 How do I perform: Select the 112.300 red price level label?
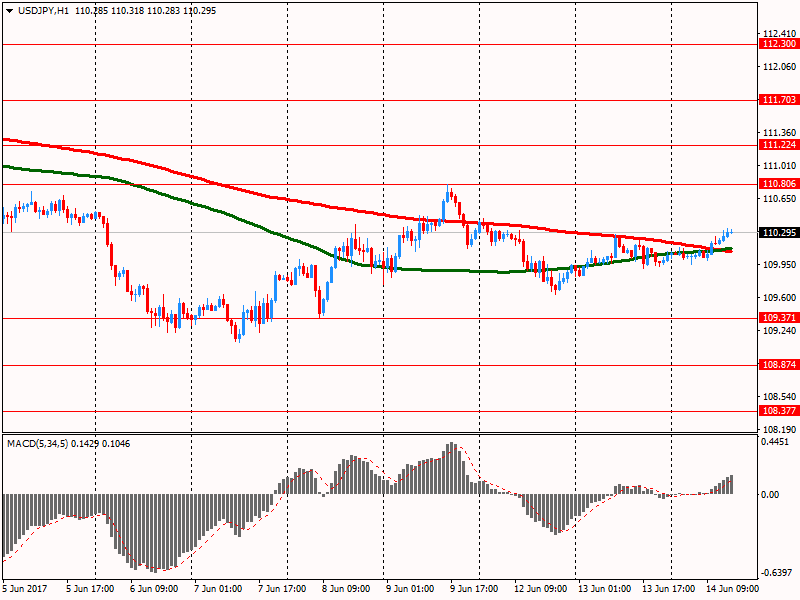pyautogui.click(x=779, y=44)
